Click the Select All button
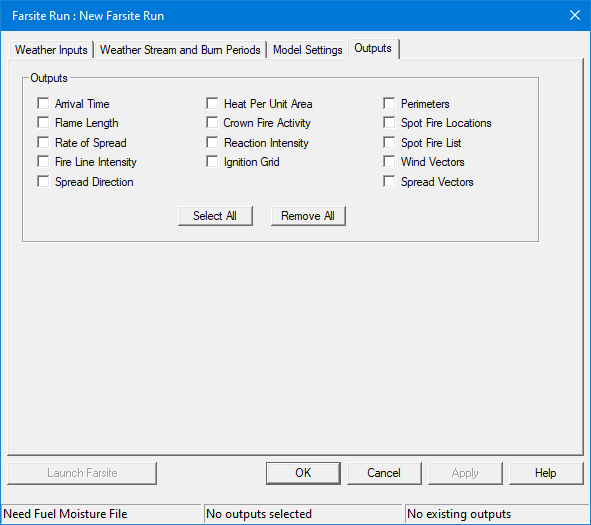The height and width of the screenshot is (525, 591). click(x=215, y=216)
